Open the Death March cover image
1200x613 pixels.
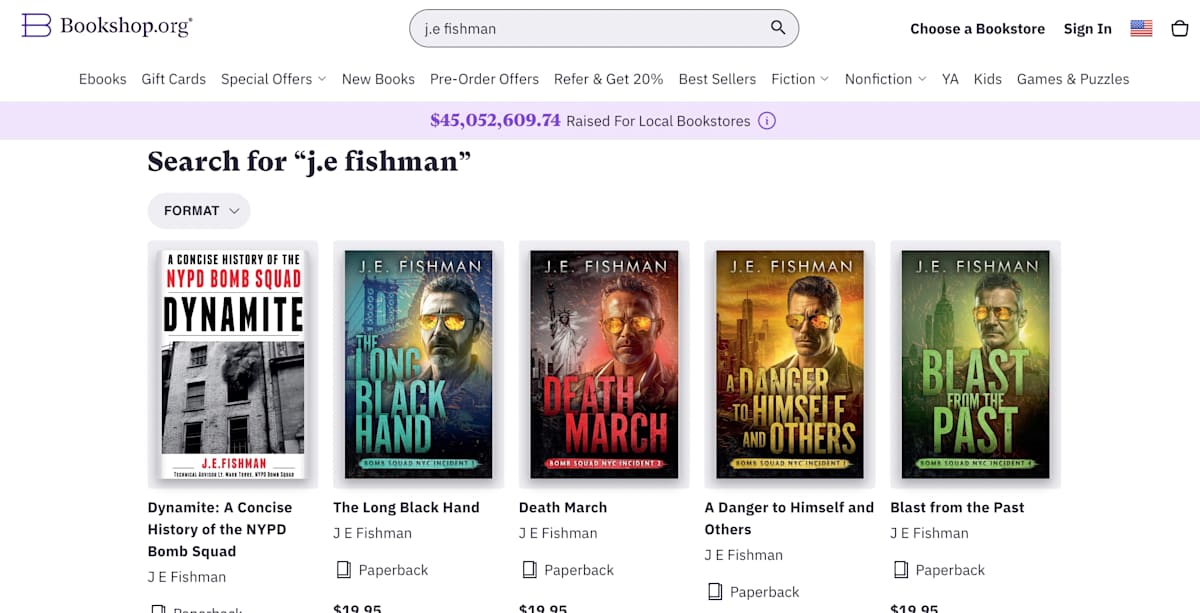click(x=604, y=364)
